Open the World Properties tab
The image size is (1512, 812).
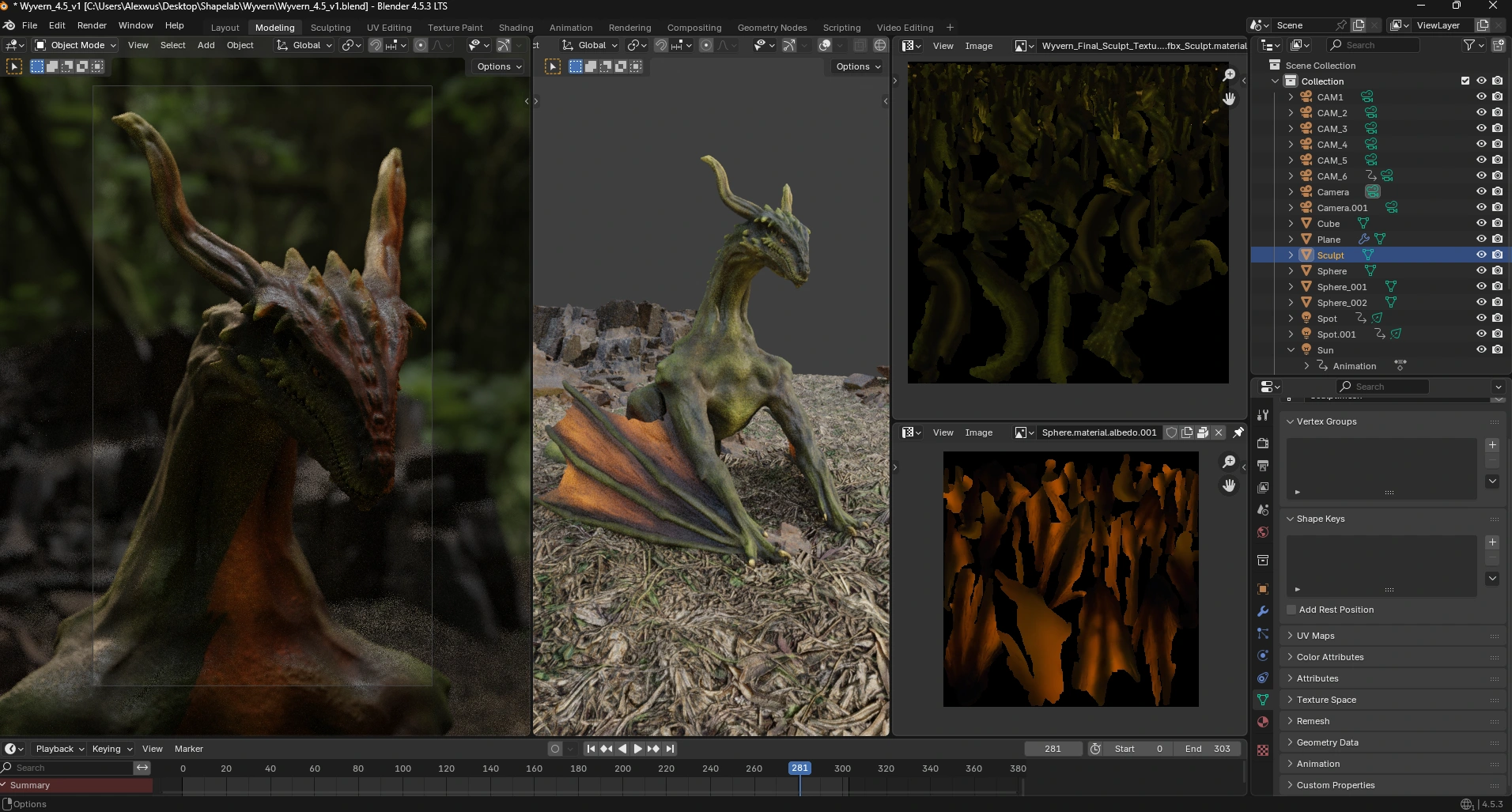[1263, 532]
